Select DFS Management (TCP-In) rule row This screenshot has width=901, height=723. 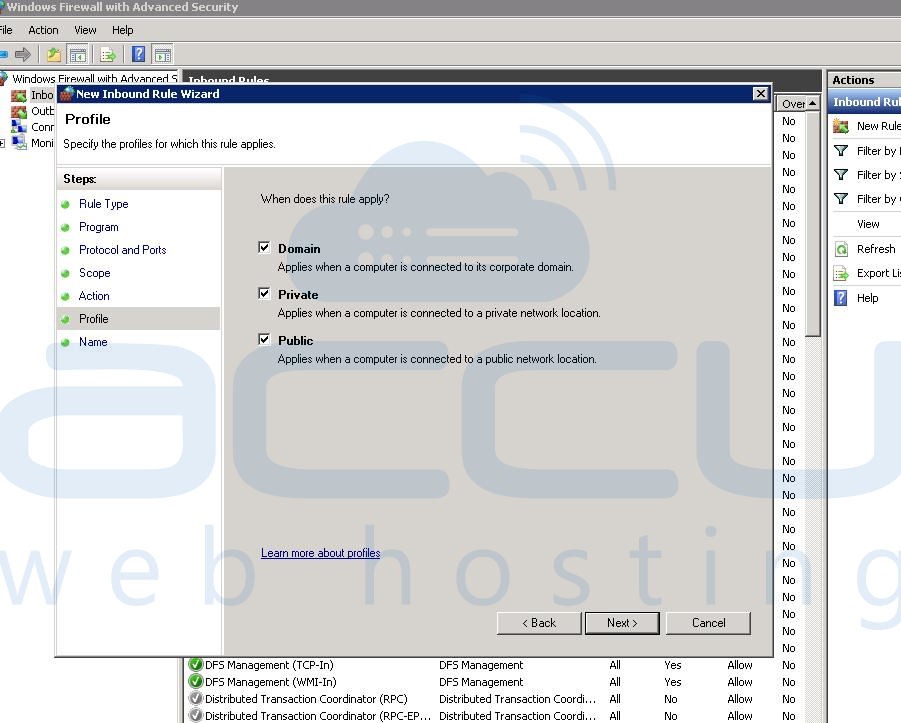(x=496, y=665)
